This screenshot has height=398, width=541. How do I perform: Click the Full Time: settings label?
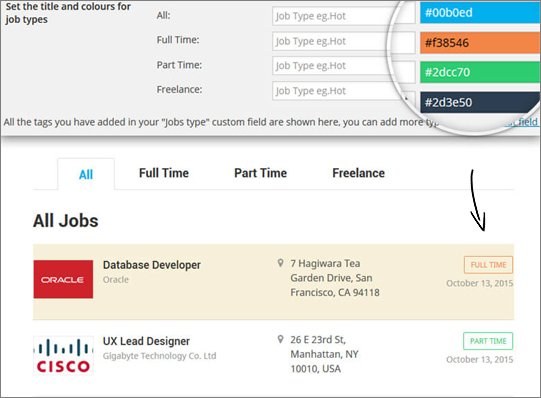(x=178, y=40)
